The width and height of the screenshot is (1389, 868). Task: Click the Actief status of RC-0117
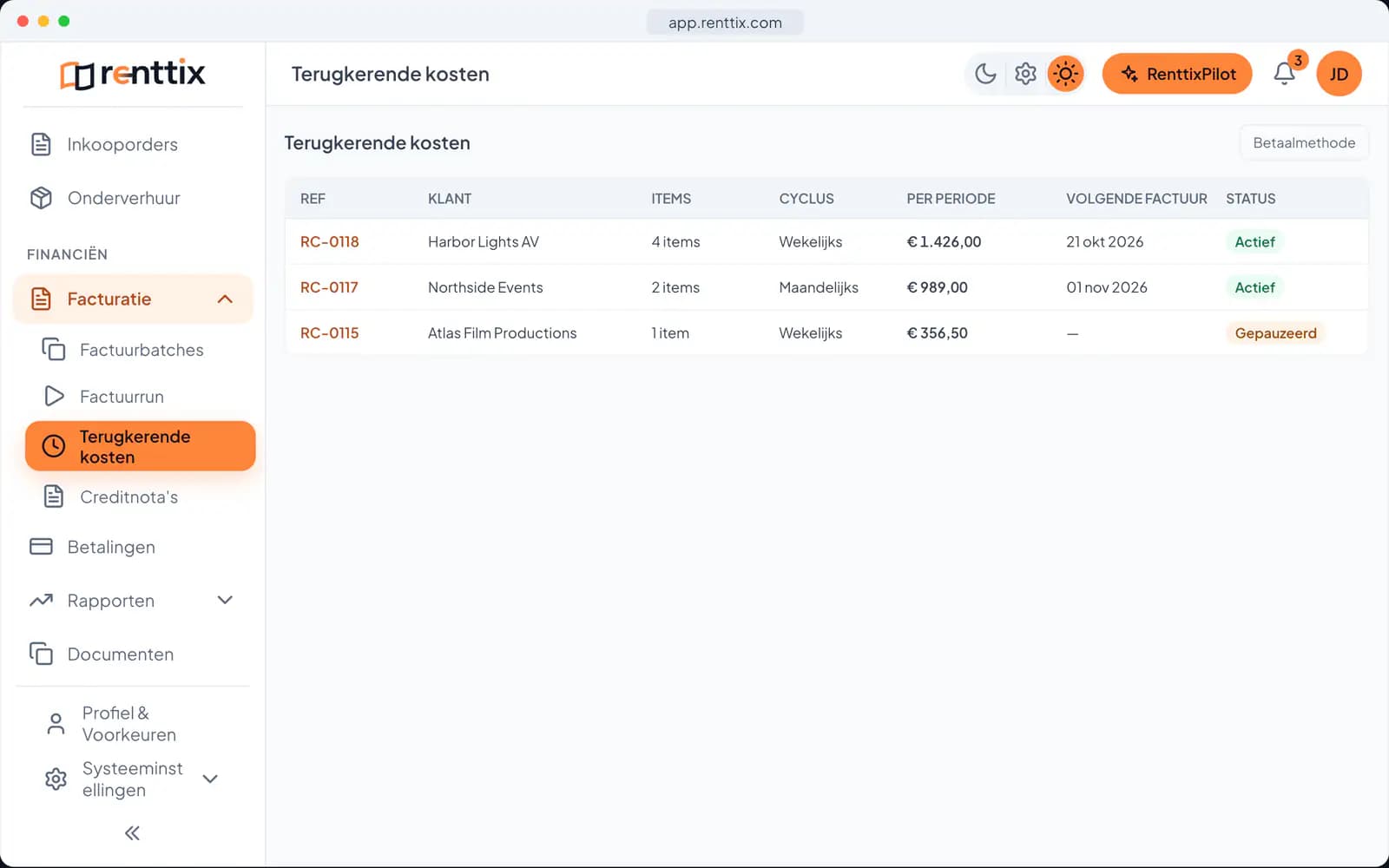1254,287
